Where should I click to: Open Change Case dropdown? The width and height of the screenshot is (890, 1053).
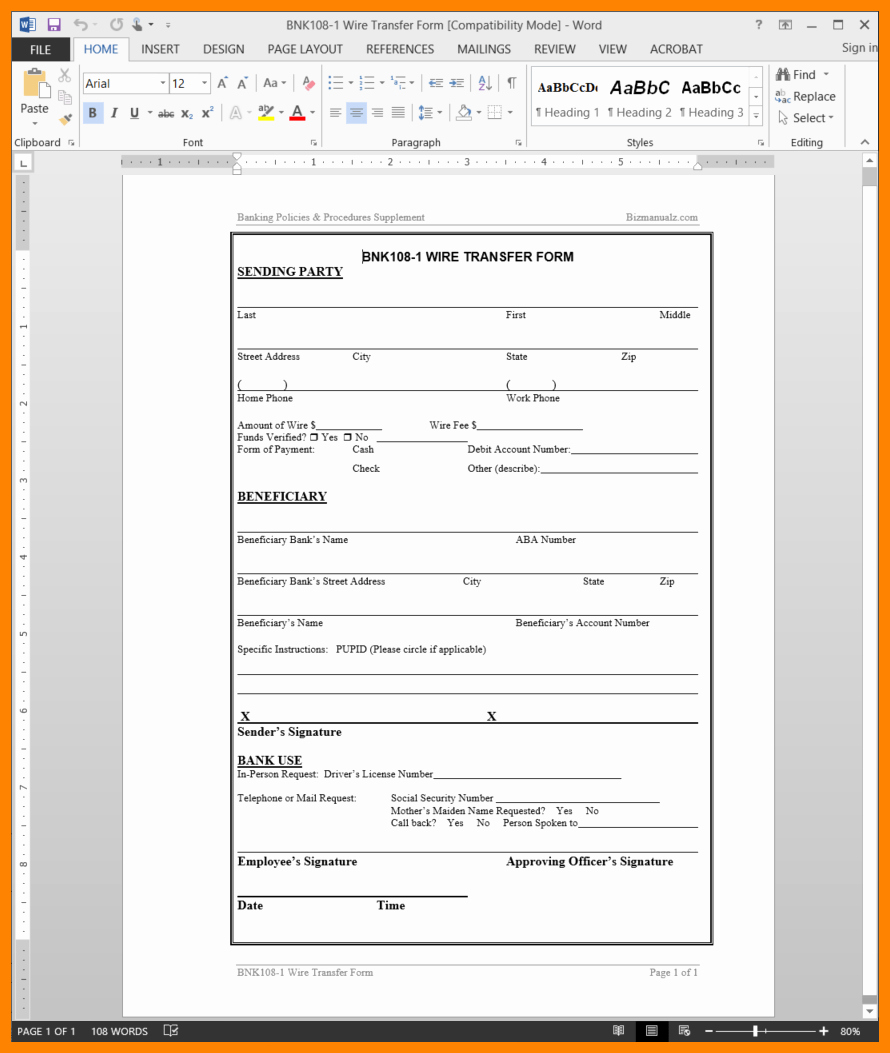[x=274, y=83]
